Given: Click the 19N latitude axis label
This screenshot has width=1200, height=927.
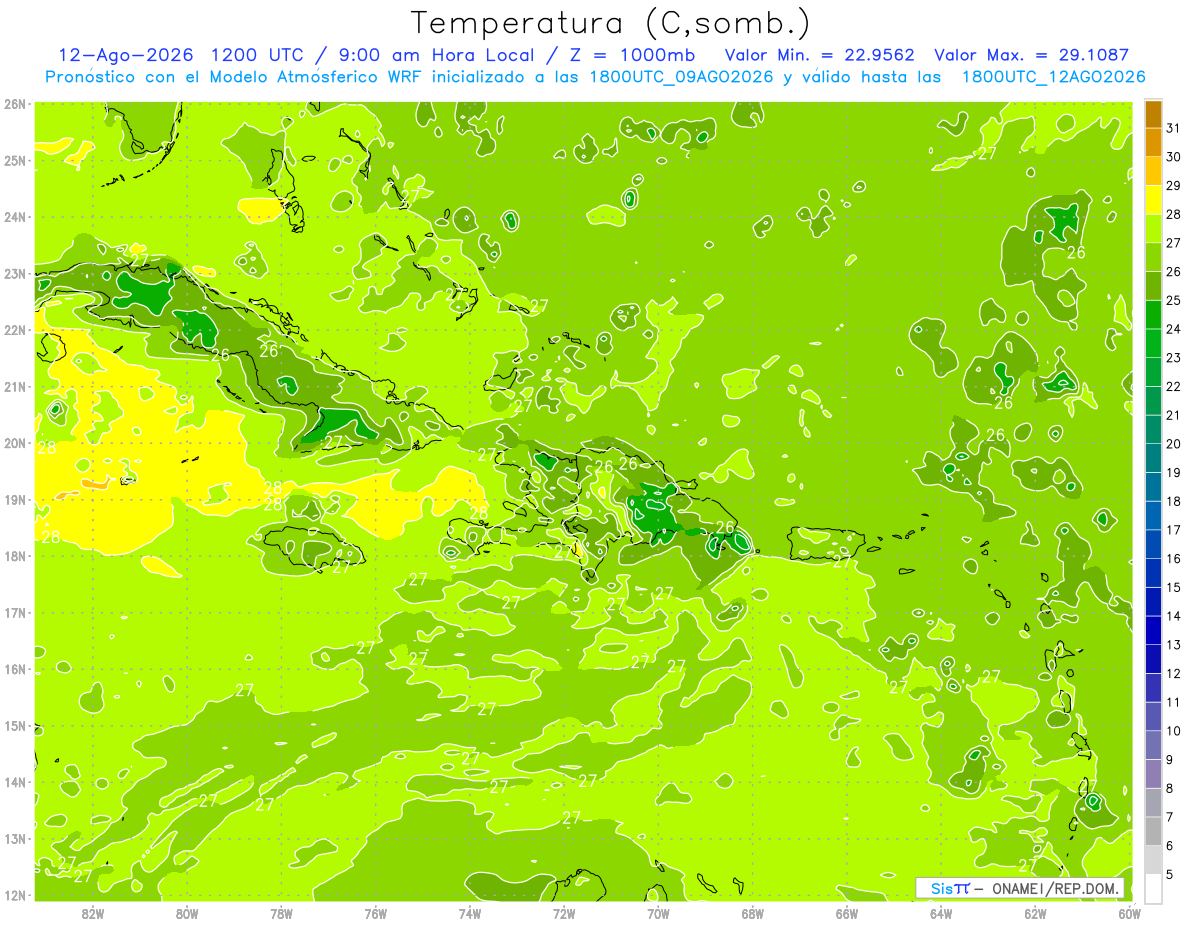Looking at the screenshot, I should click(15, 499).
